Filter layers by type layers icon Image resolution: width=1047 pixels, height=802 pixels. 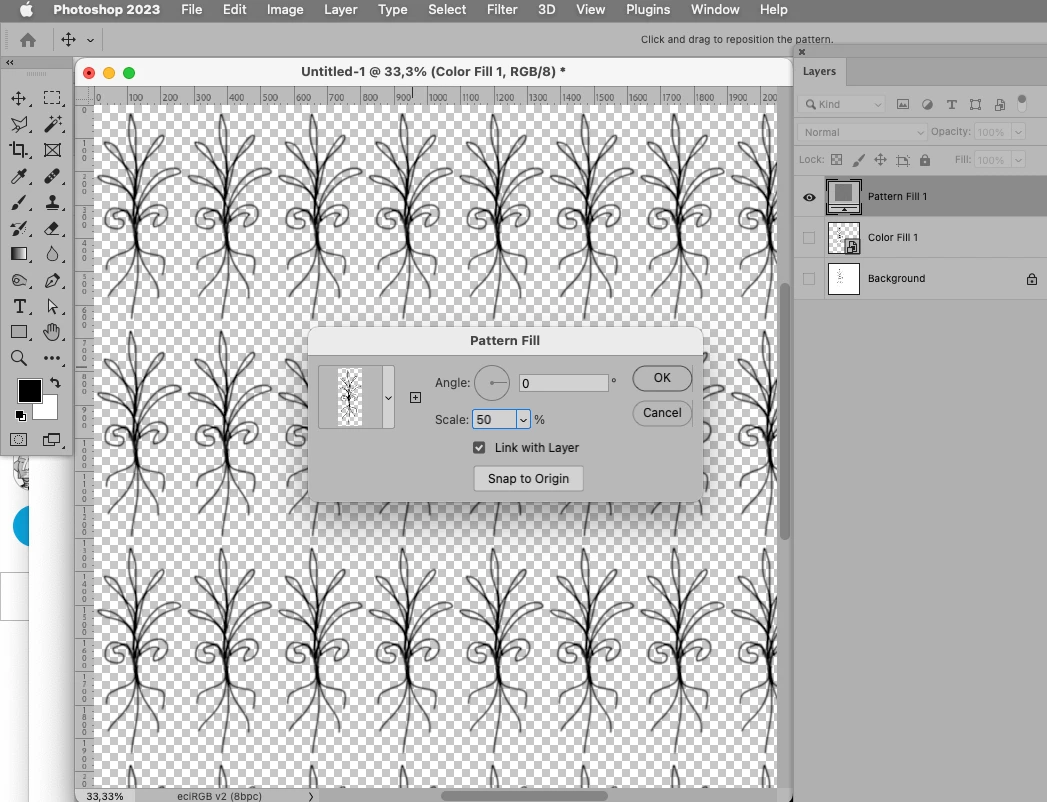(x=952, y=104)
